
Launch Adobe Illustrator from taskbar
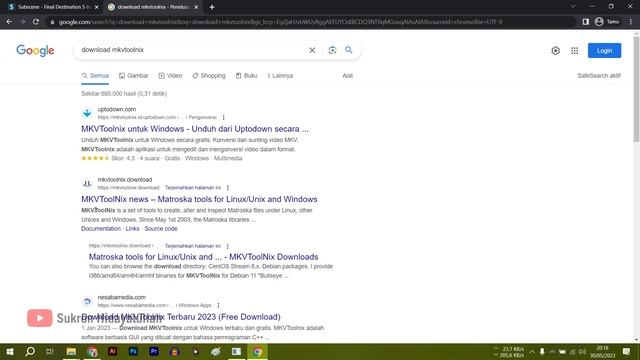[x=112, y=351]
